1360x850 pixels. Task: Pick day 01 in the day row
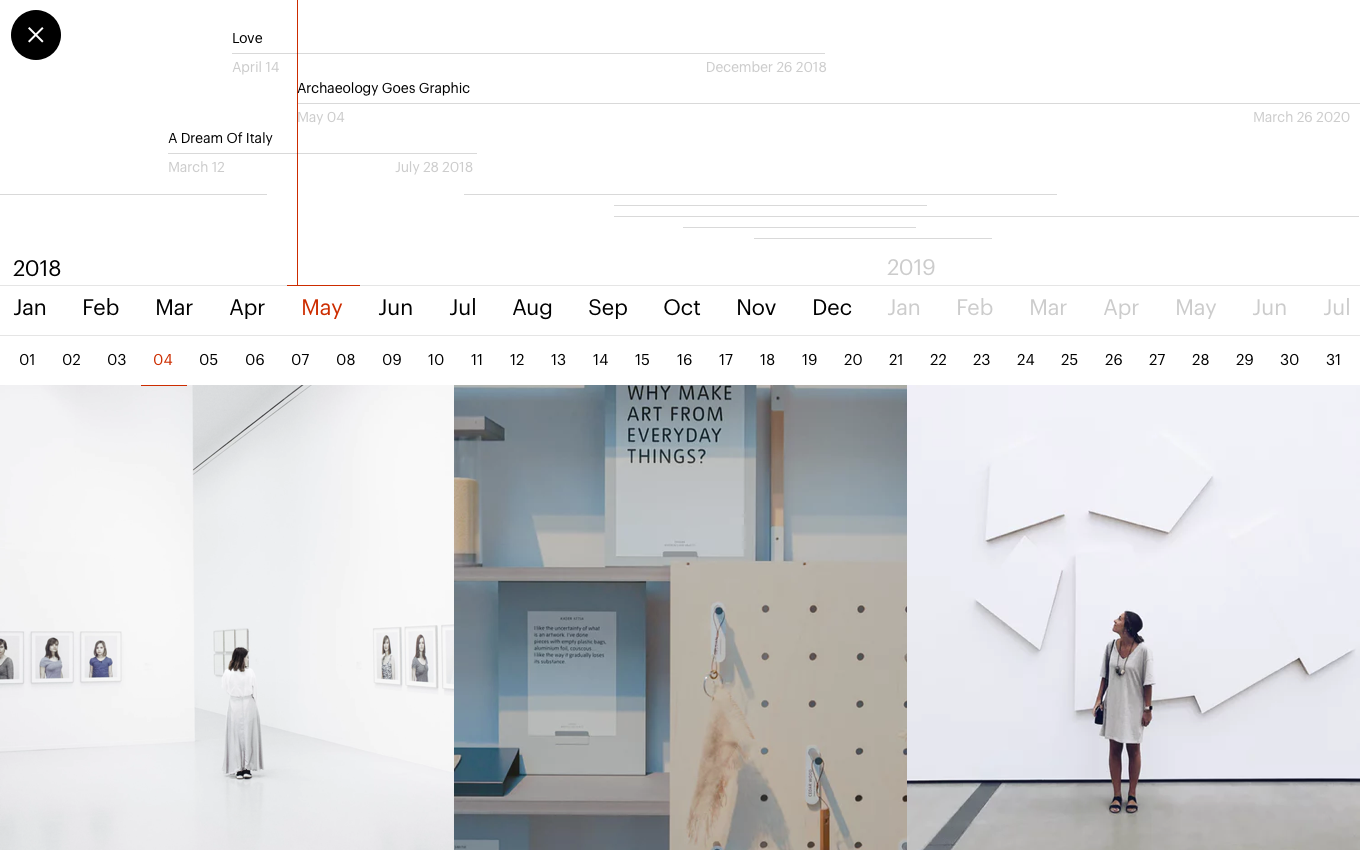(x=27, y=360)
